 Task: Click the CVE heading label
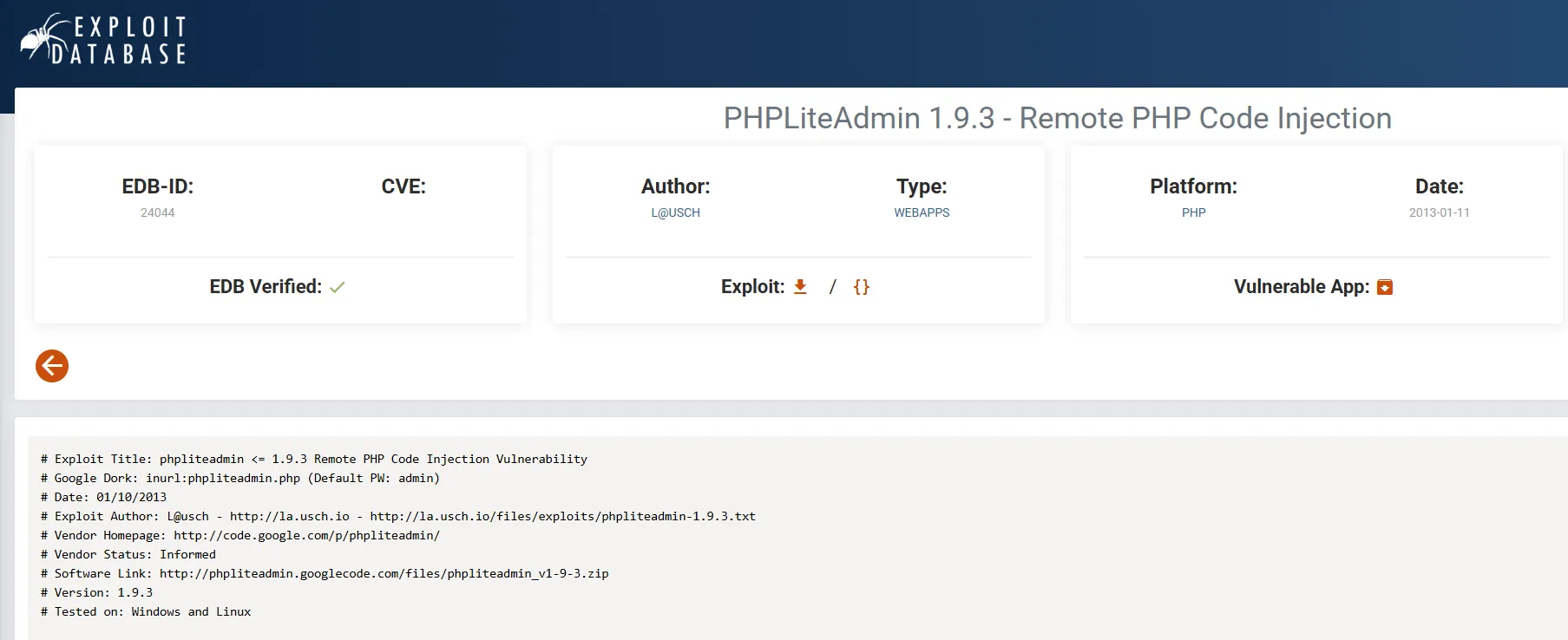[403, 186]
